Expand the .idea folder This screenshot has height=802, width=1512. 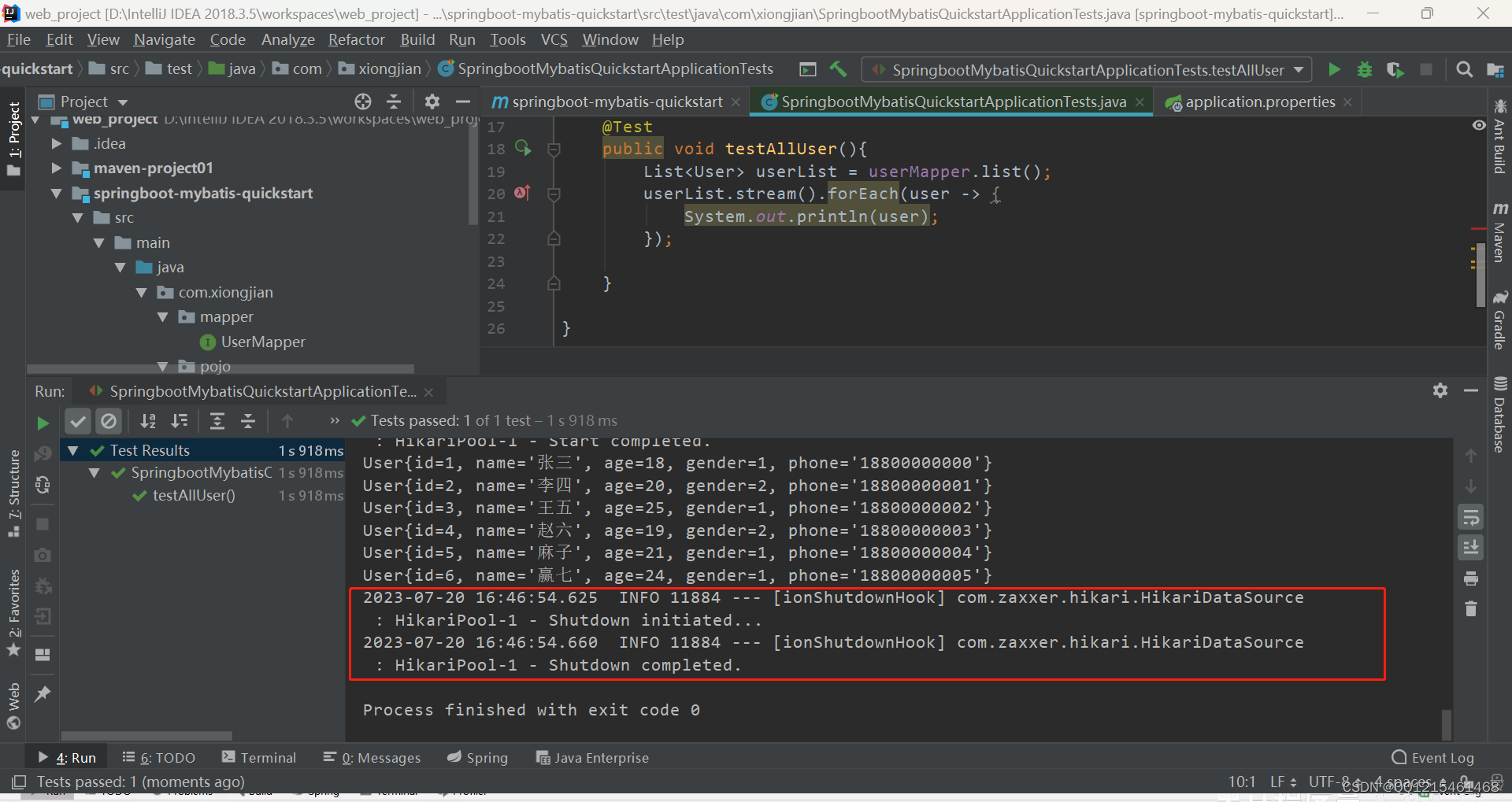pyautogui.click(x=56, y=144)
